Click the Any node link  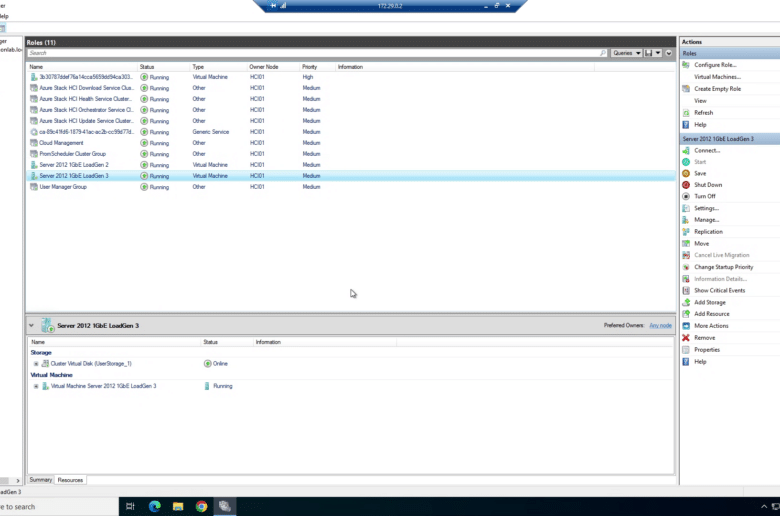coord(660,325)
